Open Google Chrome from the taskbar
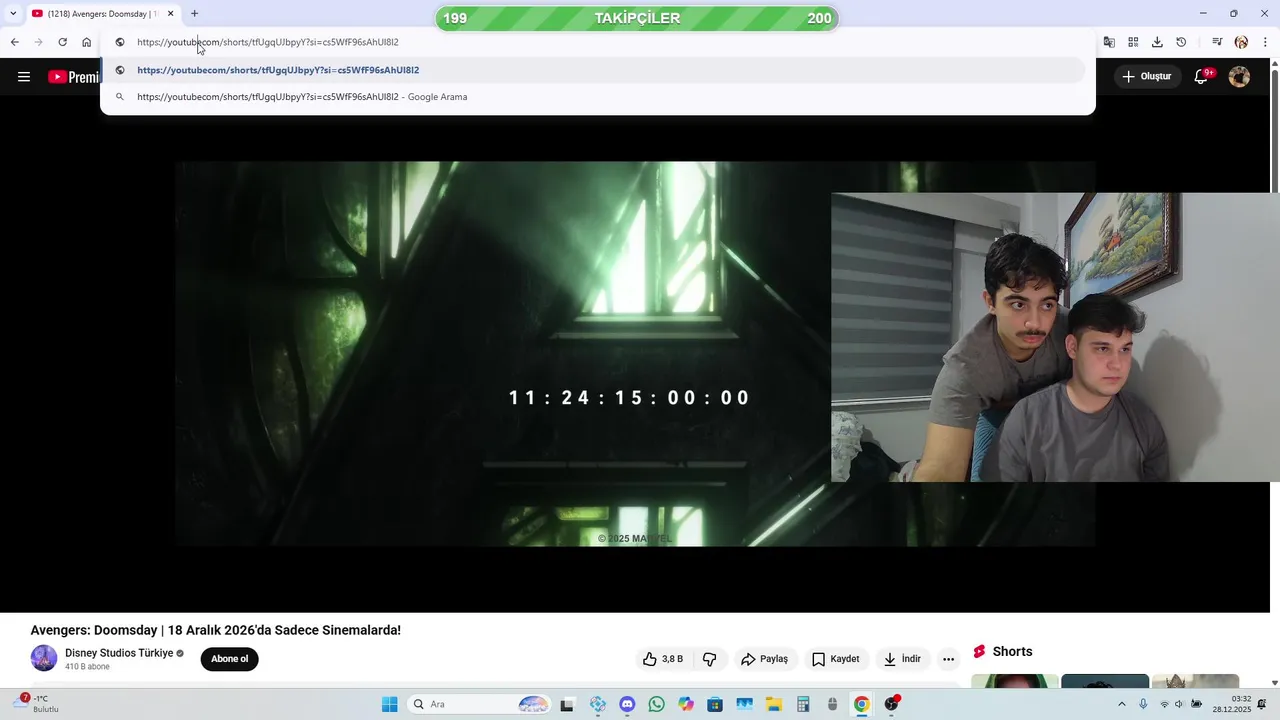Screen dimensions: 1280x720 click(861, 704)
